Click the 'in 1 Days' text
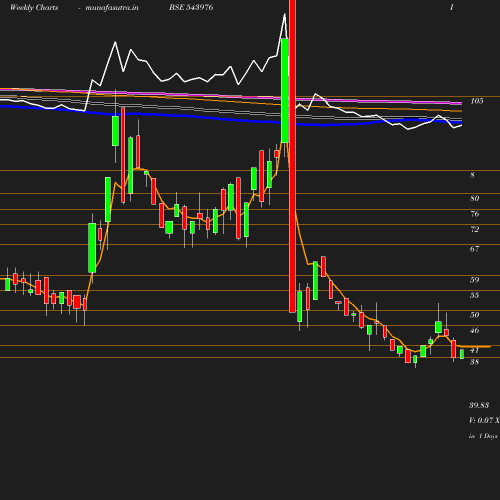The height and width of the screenshot is (500, 500). point(483,436)
